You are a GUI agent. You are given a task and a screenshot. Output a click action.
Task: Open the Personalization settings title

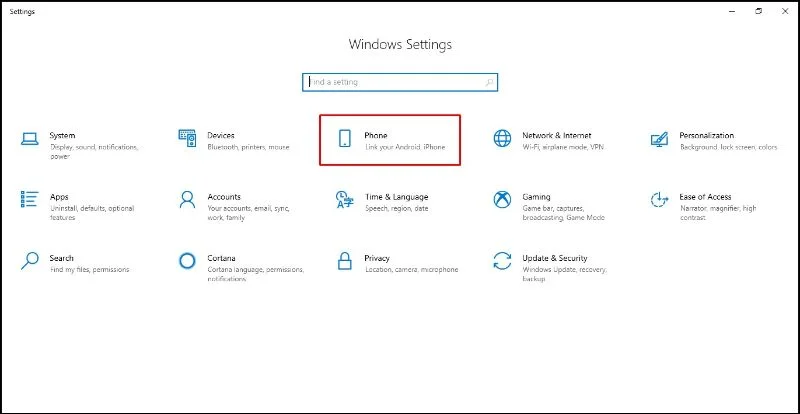pyautogui.click(x=707, y=136)
